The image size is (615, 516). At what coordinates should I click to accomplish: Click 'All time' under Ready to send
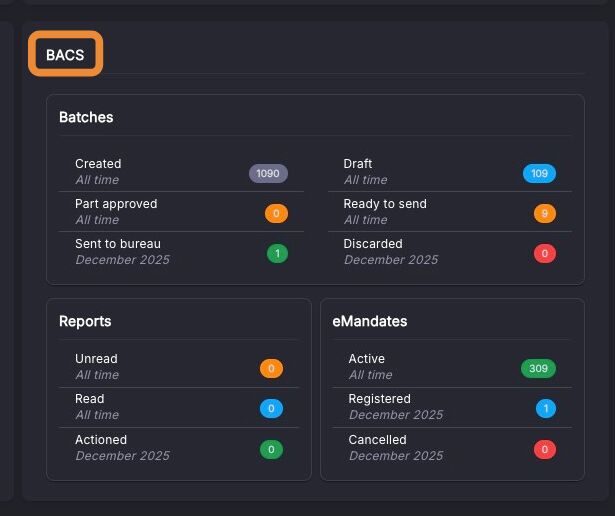click(366, 220)
